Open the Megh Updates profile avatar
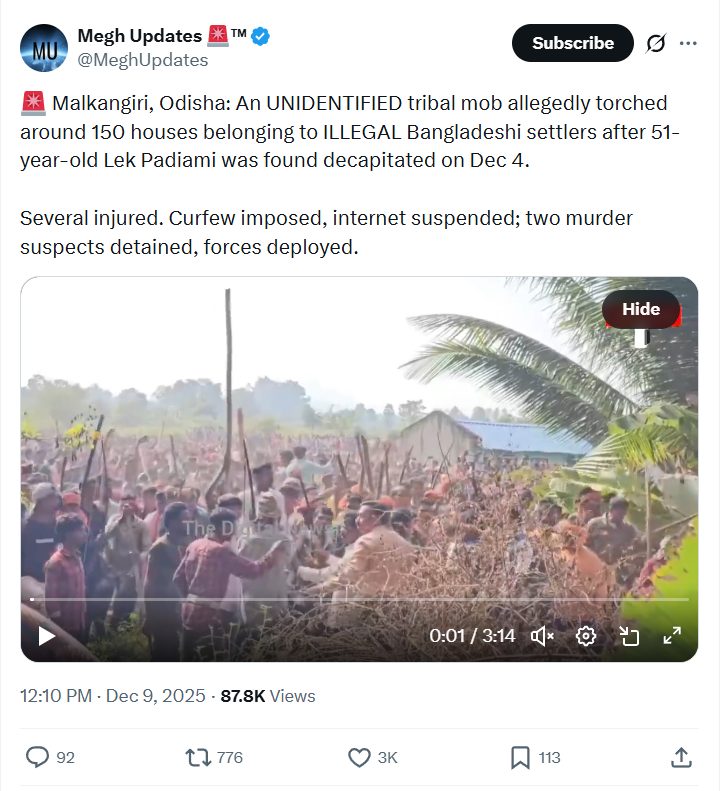Image resolution: width=723 pixels, height=791 pixels. 44,48
